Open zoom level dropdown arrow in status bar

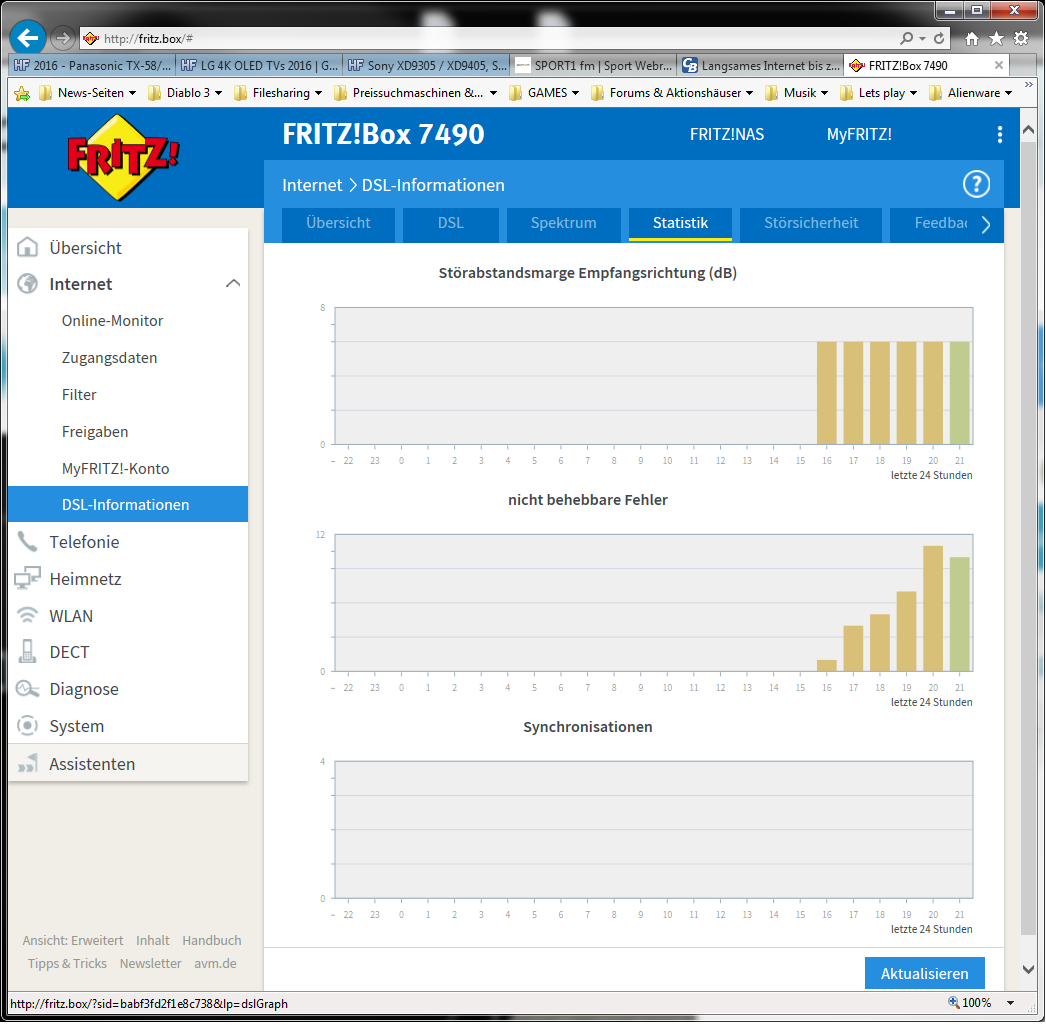point(1011,1003)
